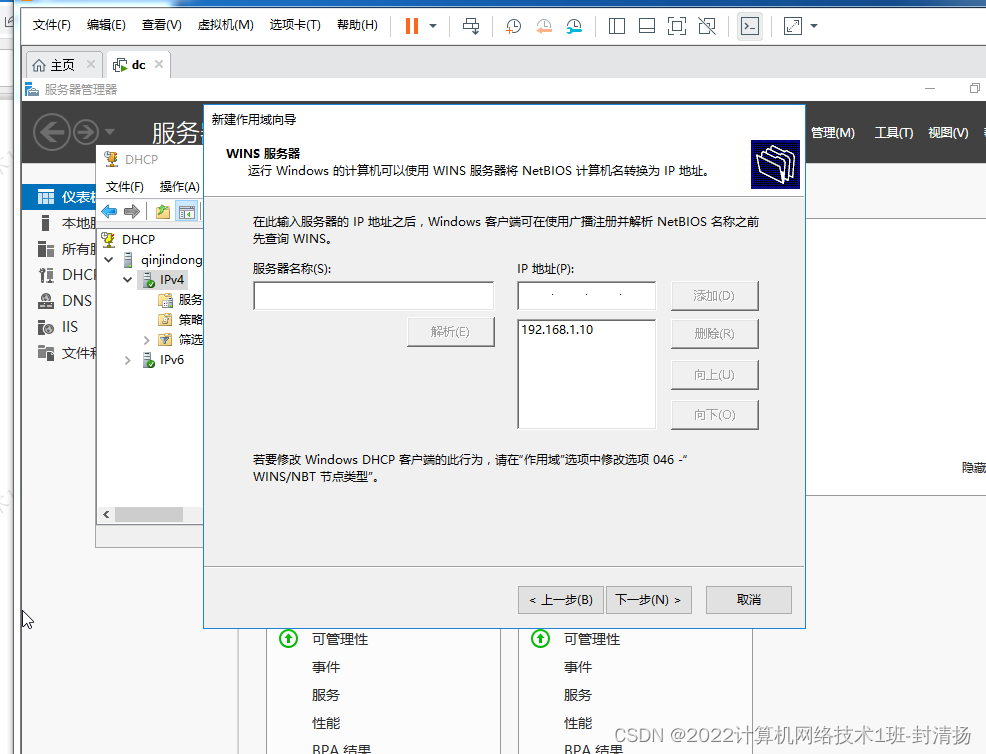This screenshot has width=986, height=754.
Task: Enter full screen mode icon
Action: (x=677, y=26)
